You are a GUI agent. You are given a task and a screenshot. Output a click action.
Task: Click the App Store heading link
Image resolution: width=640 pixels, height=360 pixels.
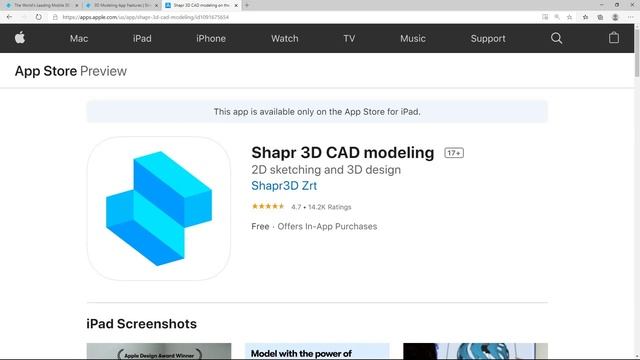pos(46,71)
